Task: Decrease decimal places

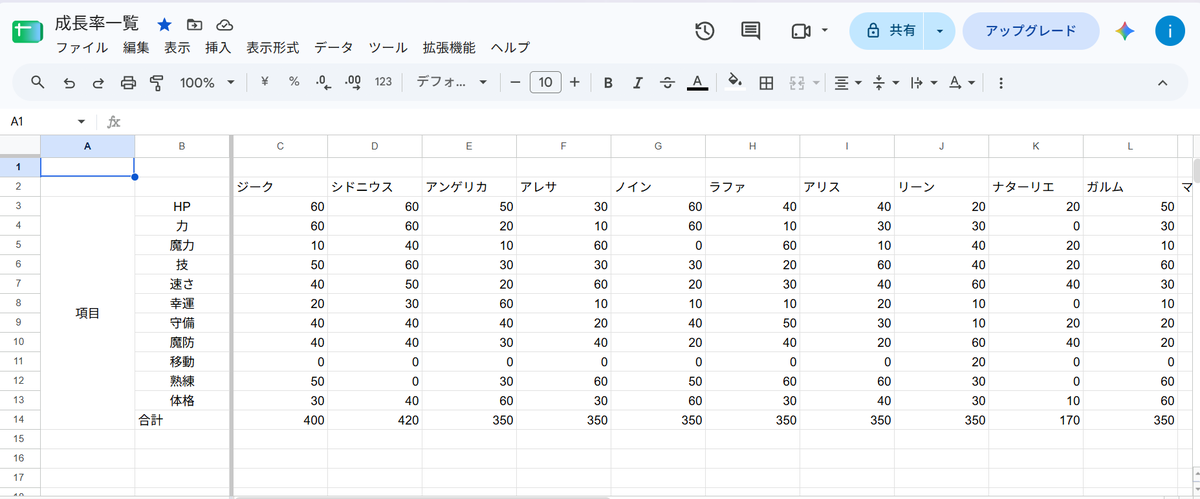Action: click(323, 82)
